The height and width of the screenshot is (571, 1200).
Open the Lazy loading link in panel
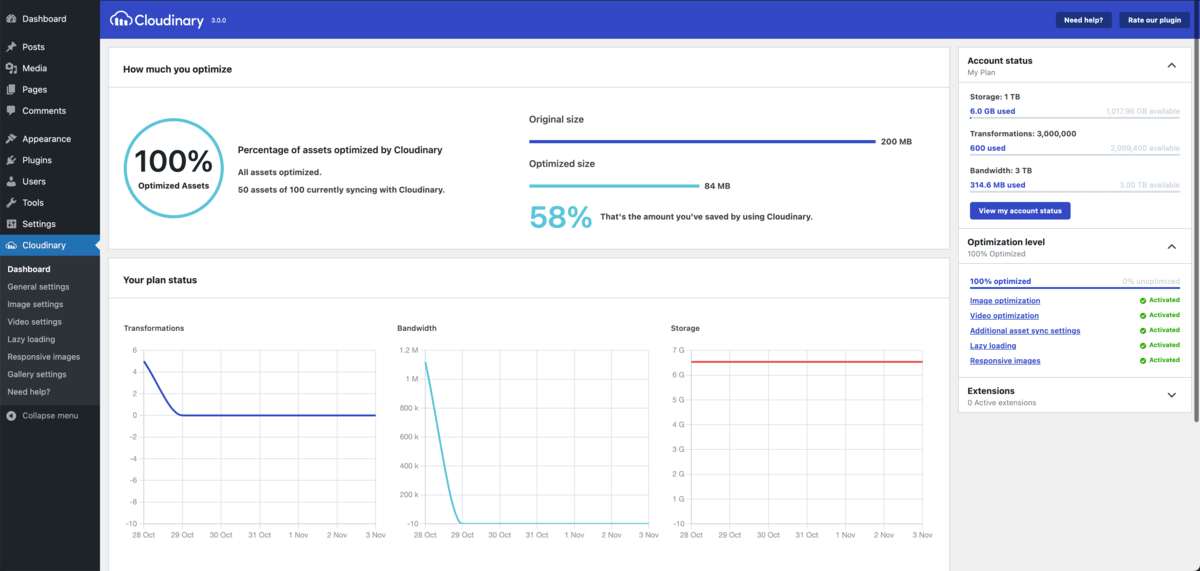coord(993,345)
